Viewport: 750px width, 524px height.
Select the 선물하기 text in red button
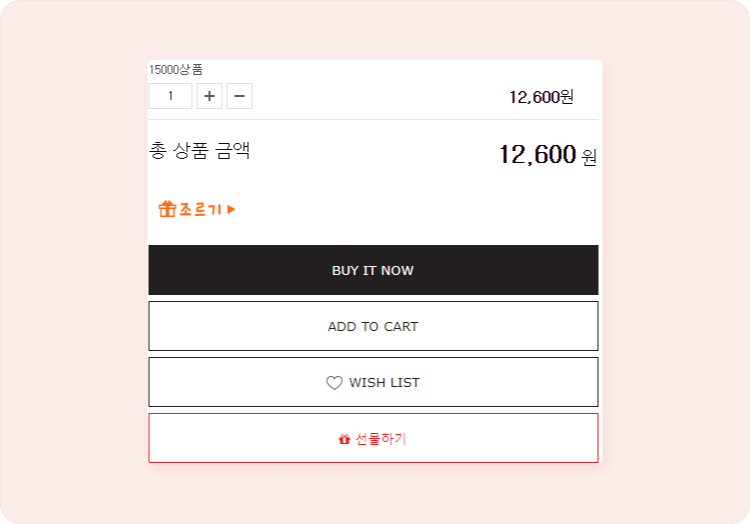click(381, 438)
